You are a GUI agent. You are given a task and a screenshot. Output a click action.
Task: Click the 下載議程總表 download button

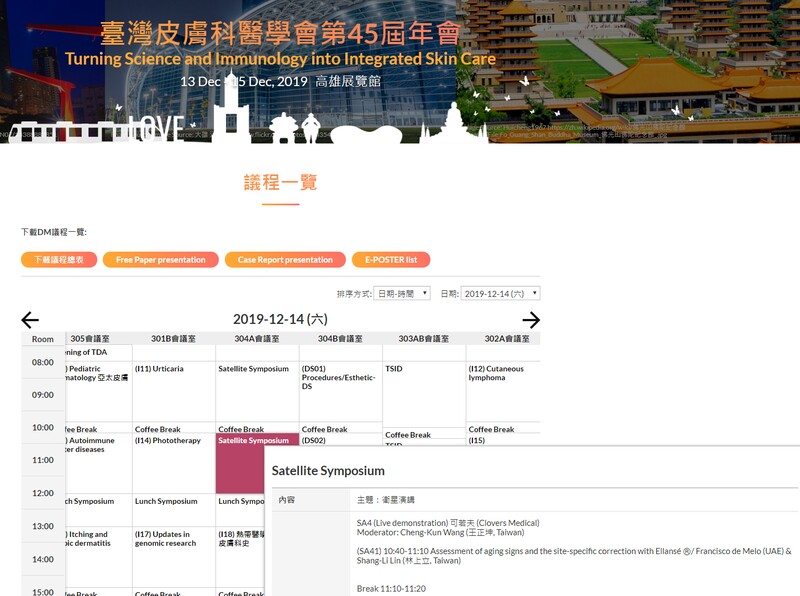pos(59,260)
